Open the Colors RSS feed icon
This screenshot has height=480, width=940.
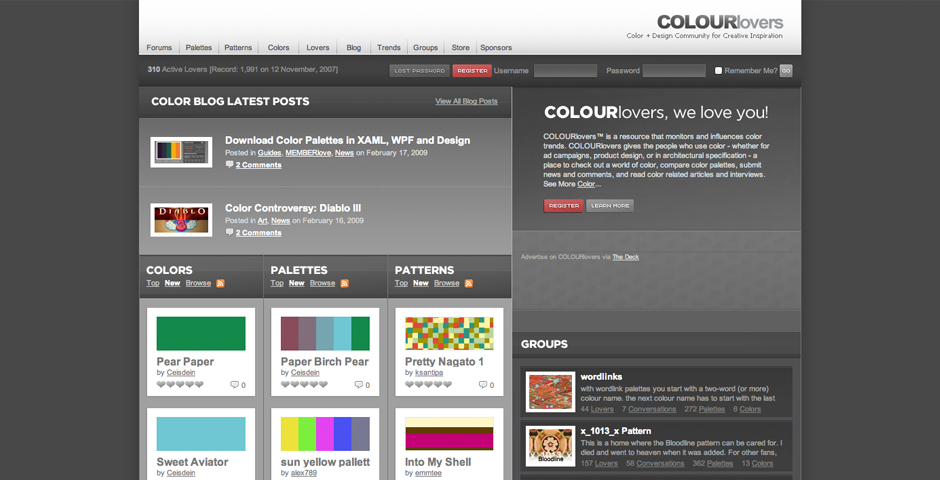coord(220,283)
